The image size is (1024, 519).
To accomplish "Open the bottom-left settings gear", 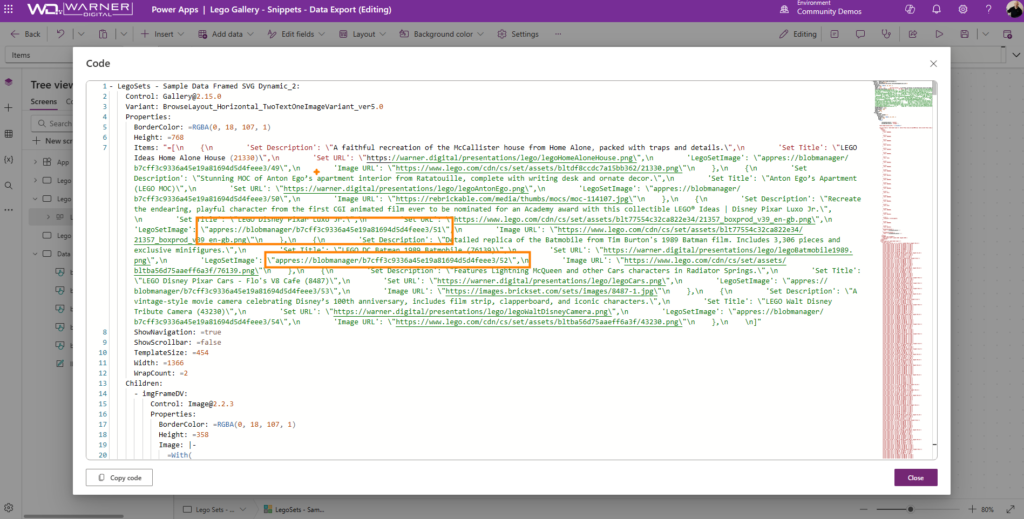I will [x=8, y=507].
